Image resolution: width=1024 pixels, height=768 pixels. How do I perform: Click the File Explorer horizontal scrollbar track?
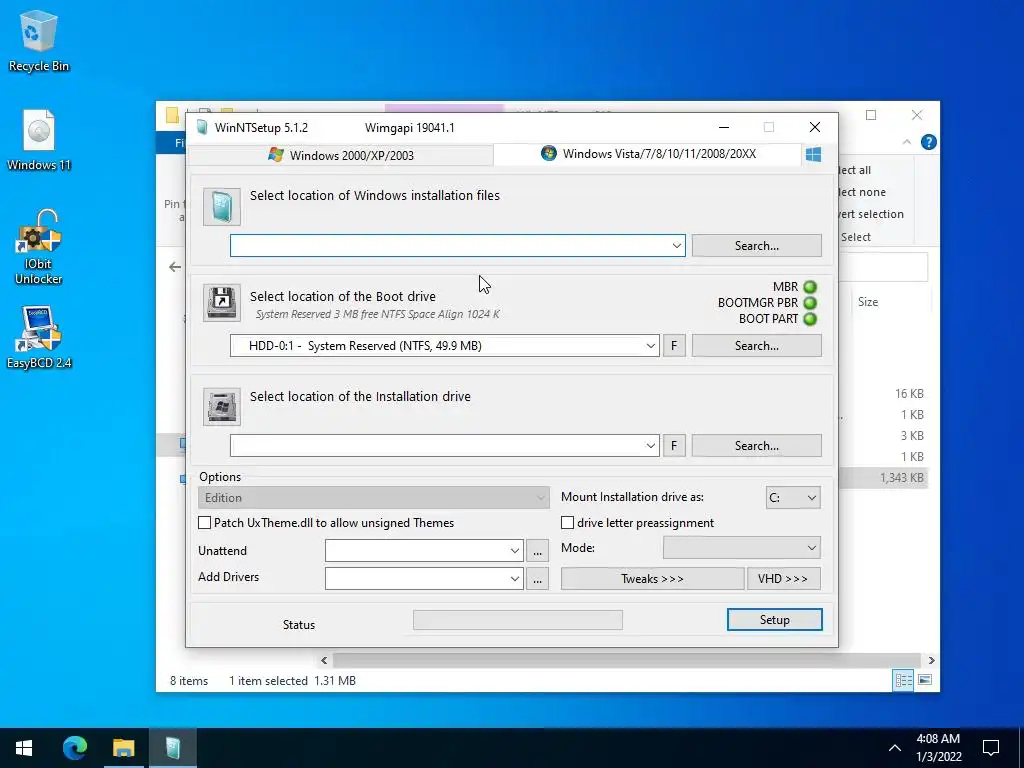pos(627,660)
